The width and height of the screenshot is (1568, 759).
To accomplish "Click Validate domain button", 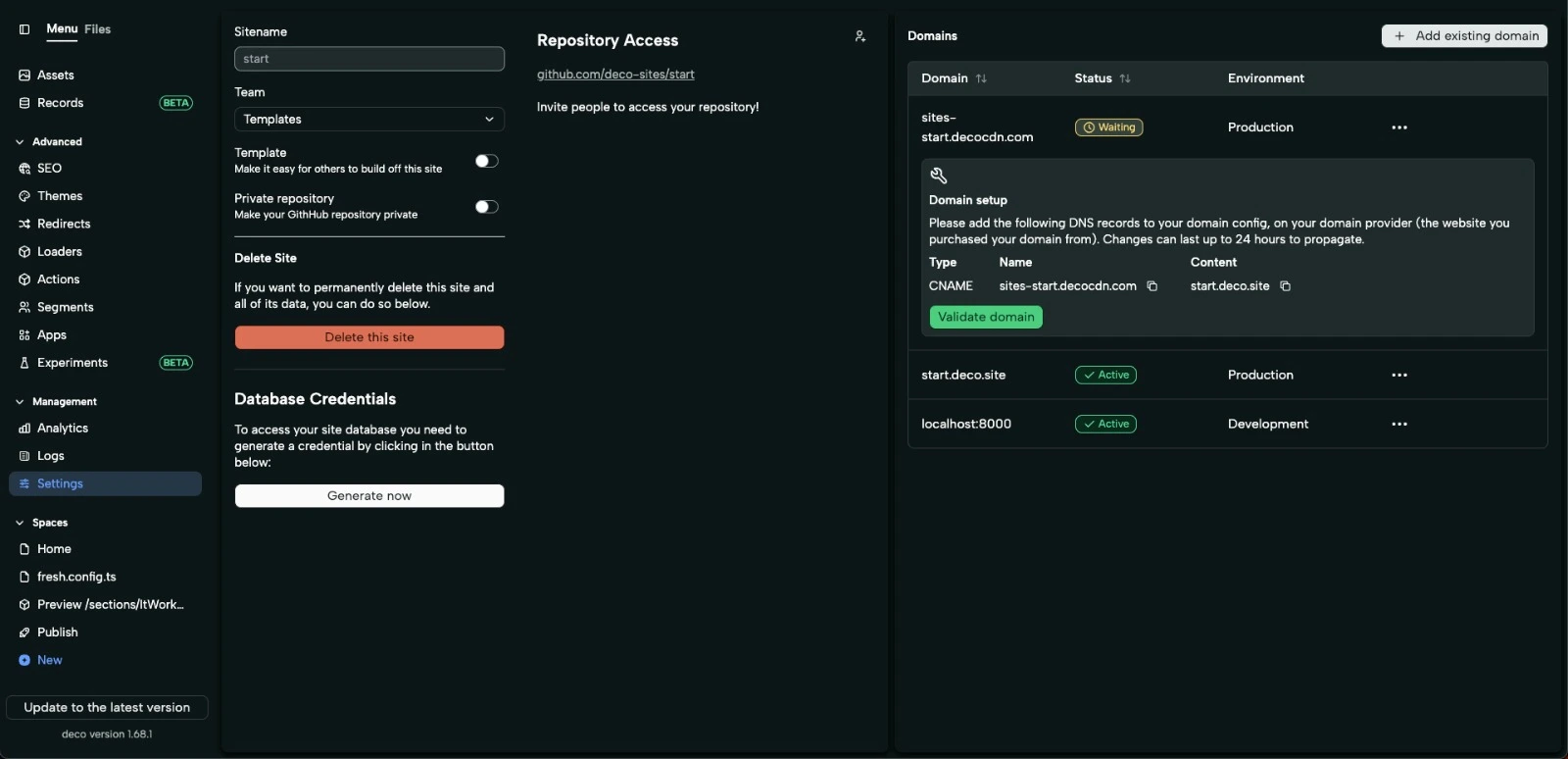I will (986, 317).
